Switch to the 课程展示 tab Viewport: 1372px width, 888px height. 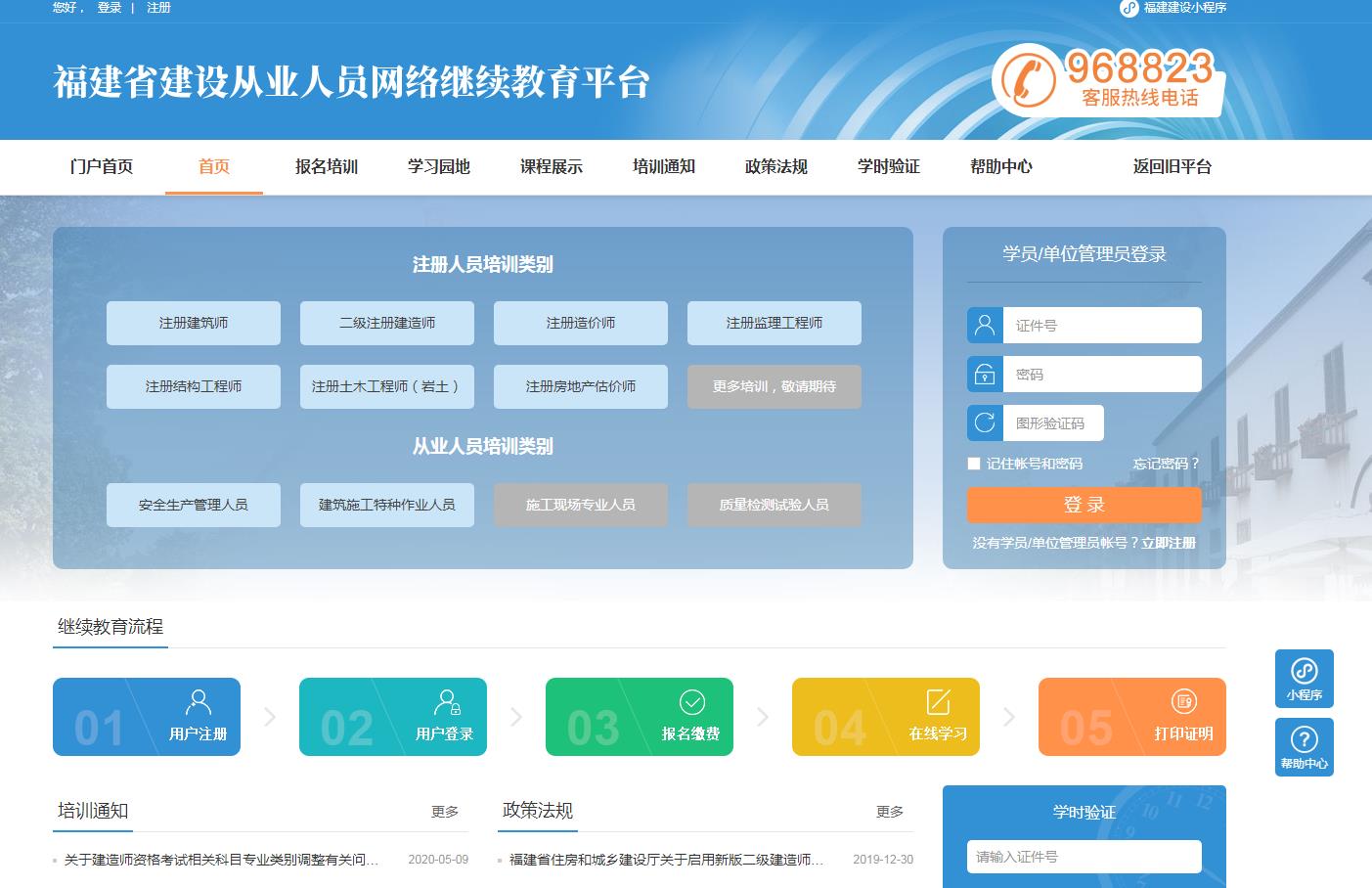click(x=552, y=167)
